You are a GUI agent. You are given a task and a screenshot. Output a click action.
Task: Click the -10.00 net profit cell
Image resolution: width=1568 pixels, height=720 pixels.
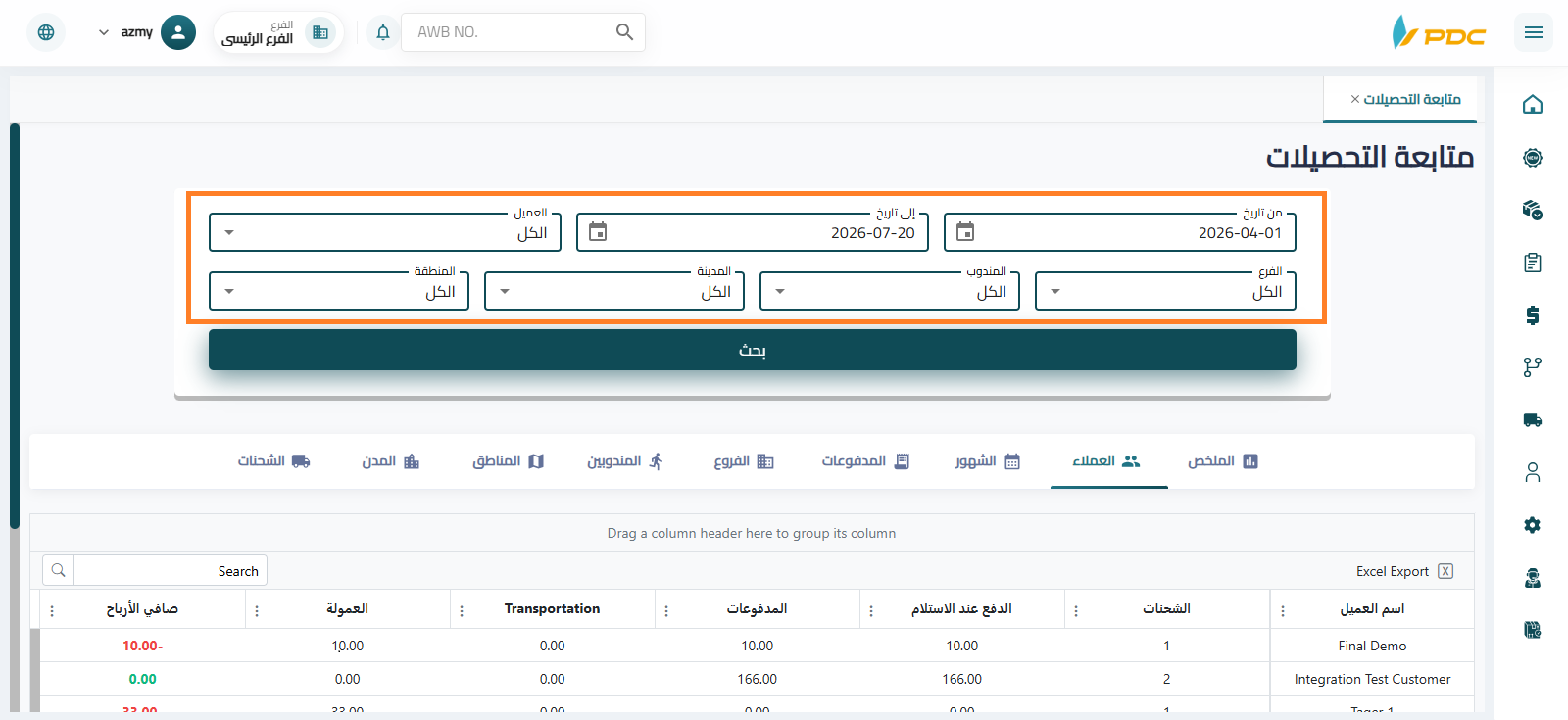pyautogui.click(x=143, y=646)
